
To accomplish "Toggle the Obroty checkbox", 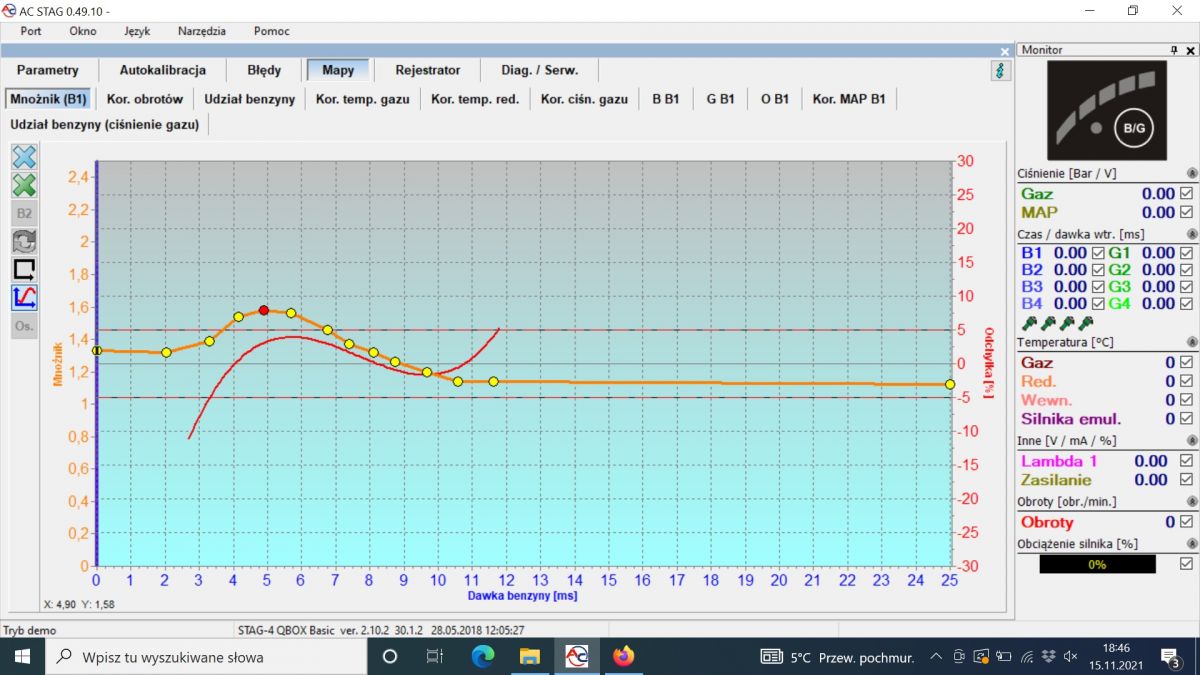I will click(1186, 522).
